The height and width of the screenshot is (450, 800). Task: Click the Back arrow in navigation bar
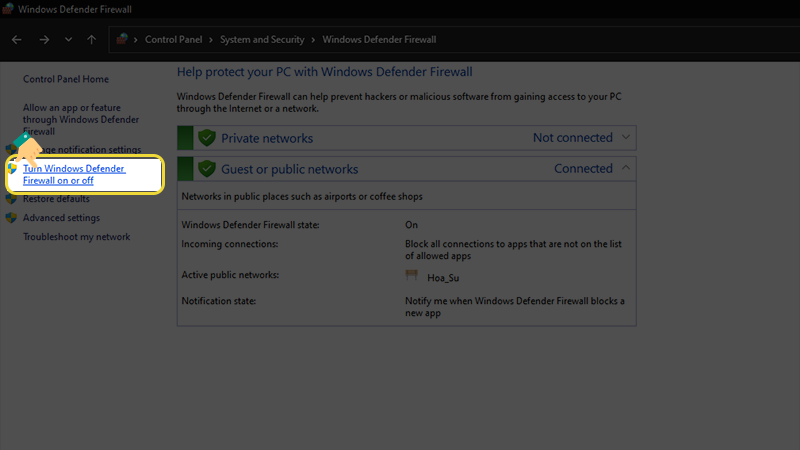tap(16, 40)
